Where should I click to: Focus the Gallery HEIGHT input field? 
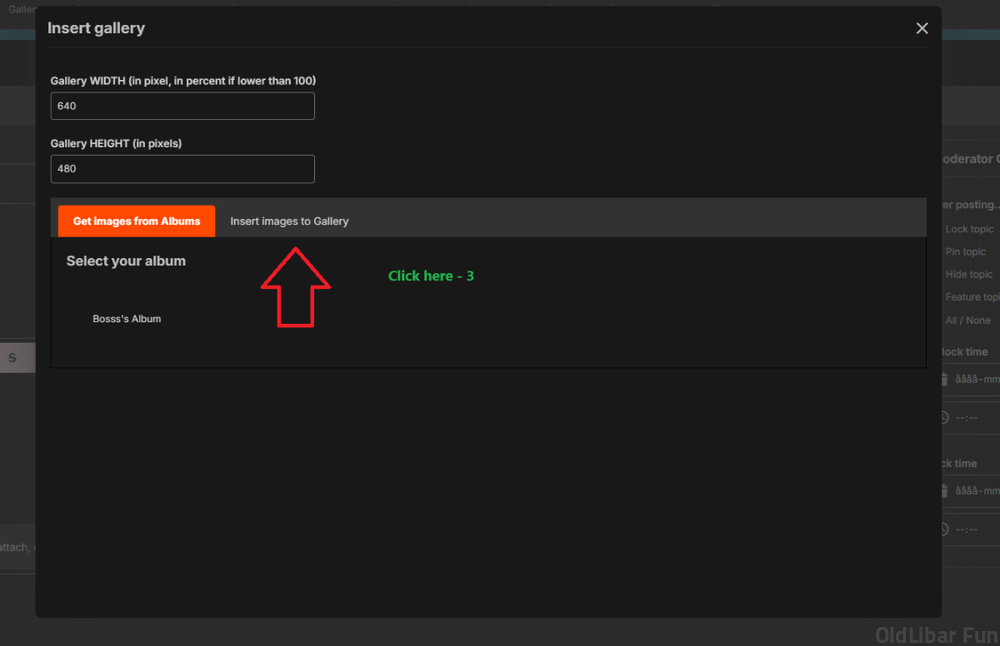click(183, 169)
